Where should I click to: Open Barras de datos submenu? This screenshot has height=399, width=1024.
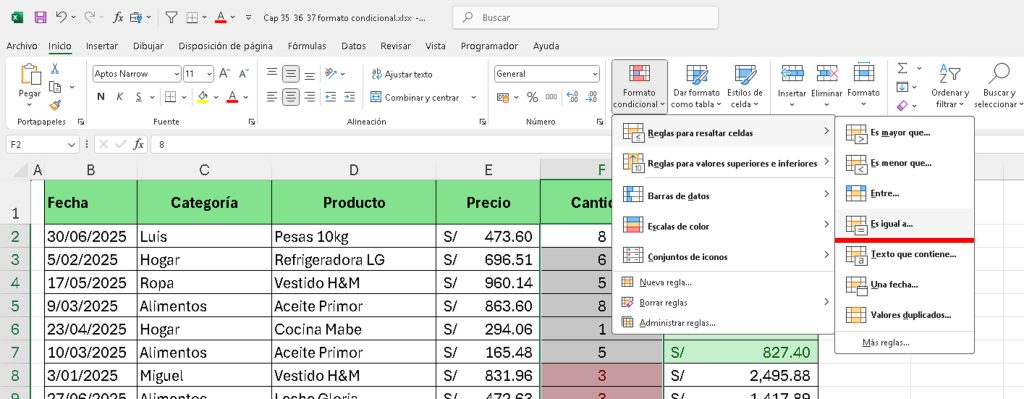click(x=724, y=195)
